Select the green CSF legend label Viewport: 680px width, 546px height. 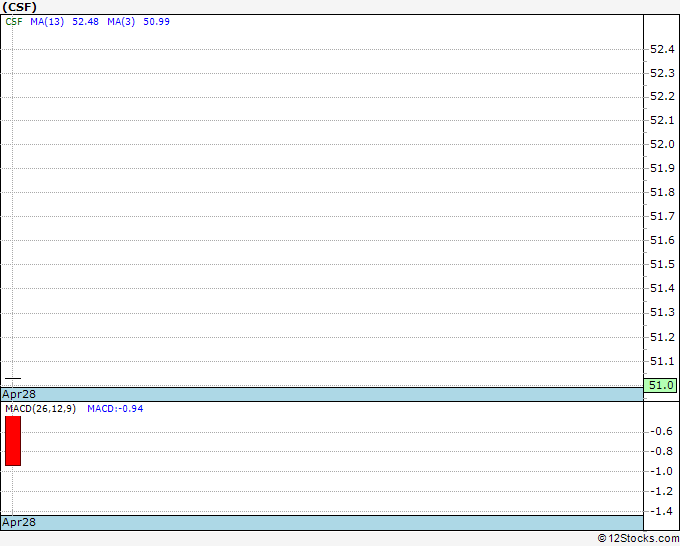[14, 22]
